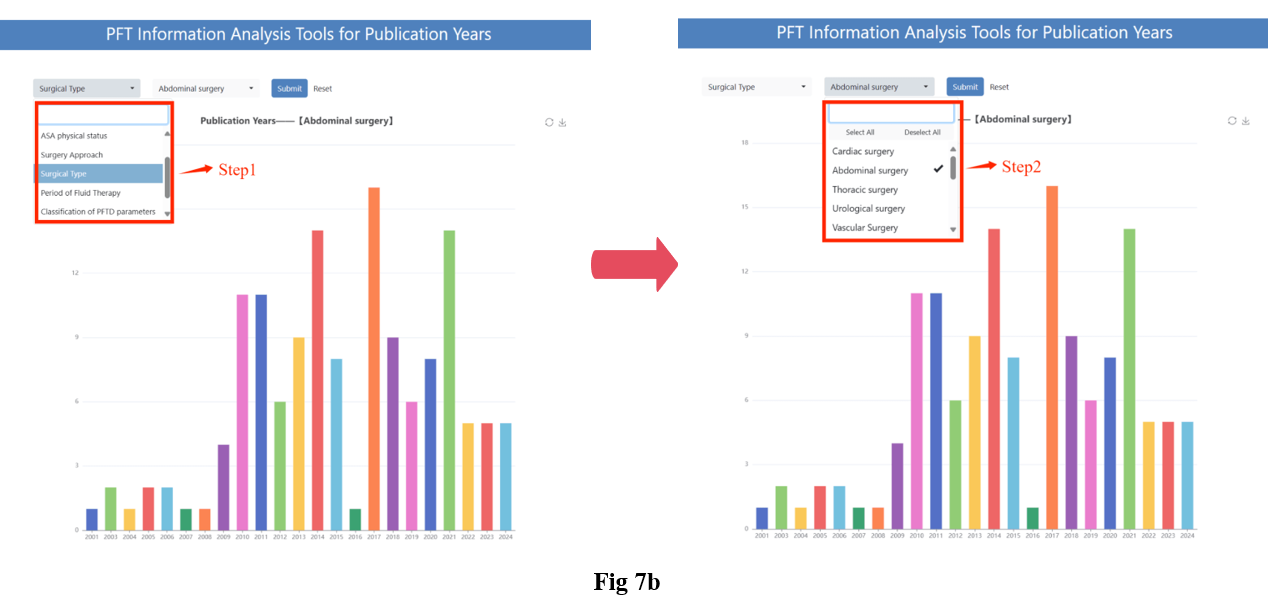
Task: Click search field in right surgery dropdown
Action: 891,114
